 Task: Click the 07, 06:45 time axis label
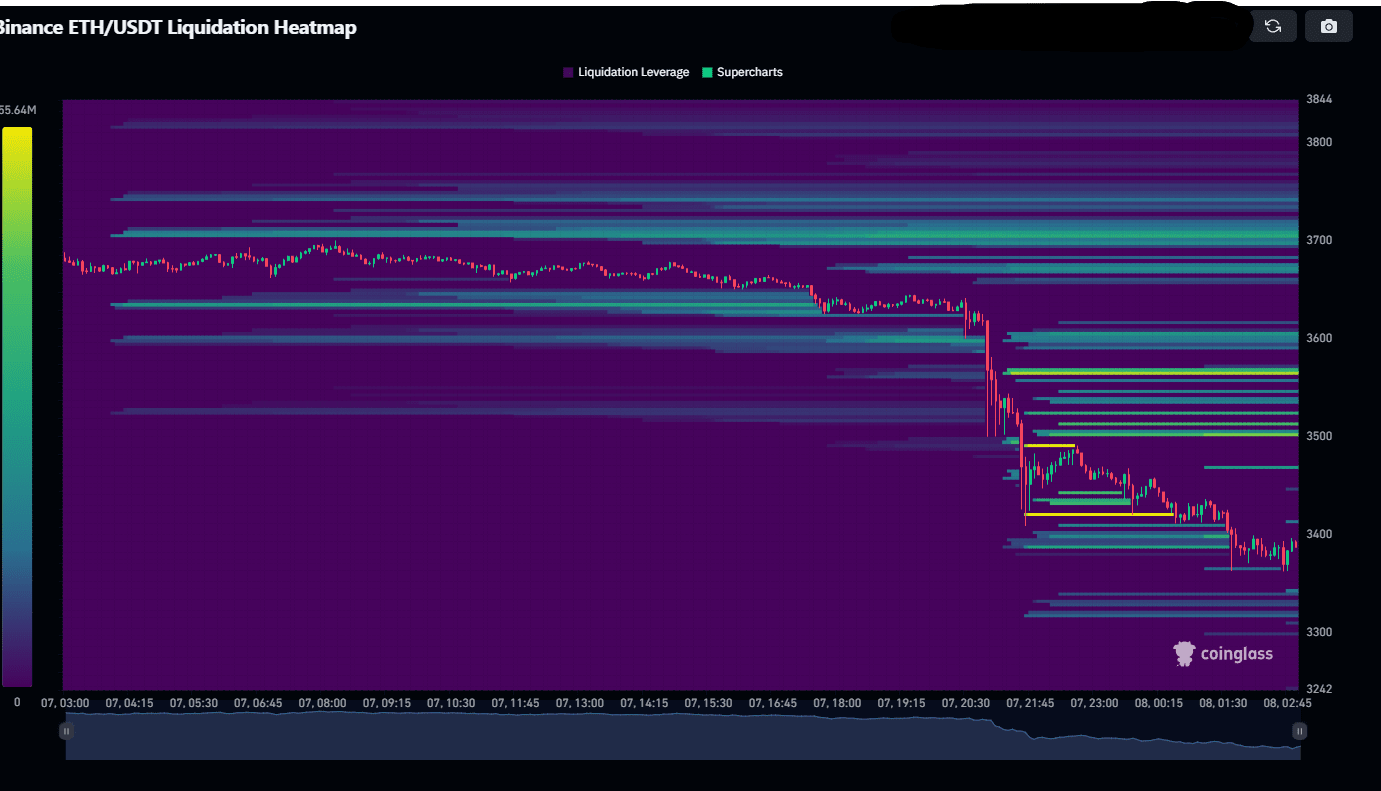point(258,703)
